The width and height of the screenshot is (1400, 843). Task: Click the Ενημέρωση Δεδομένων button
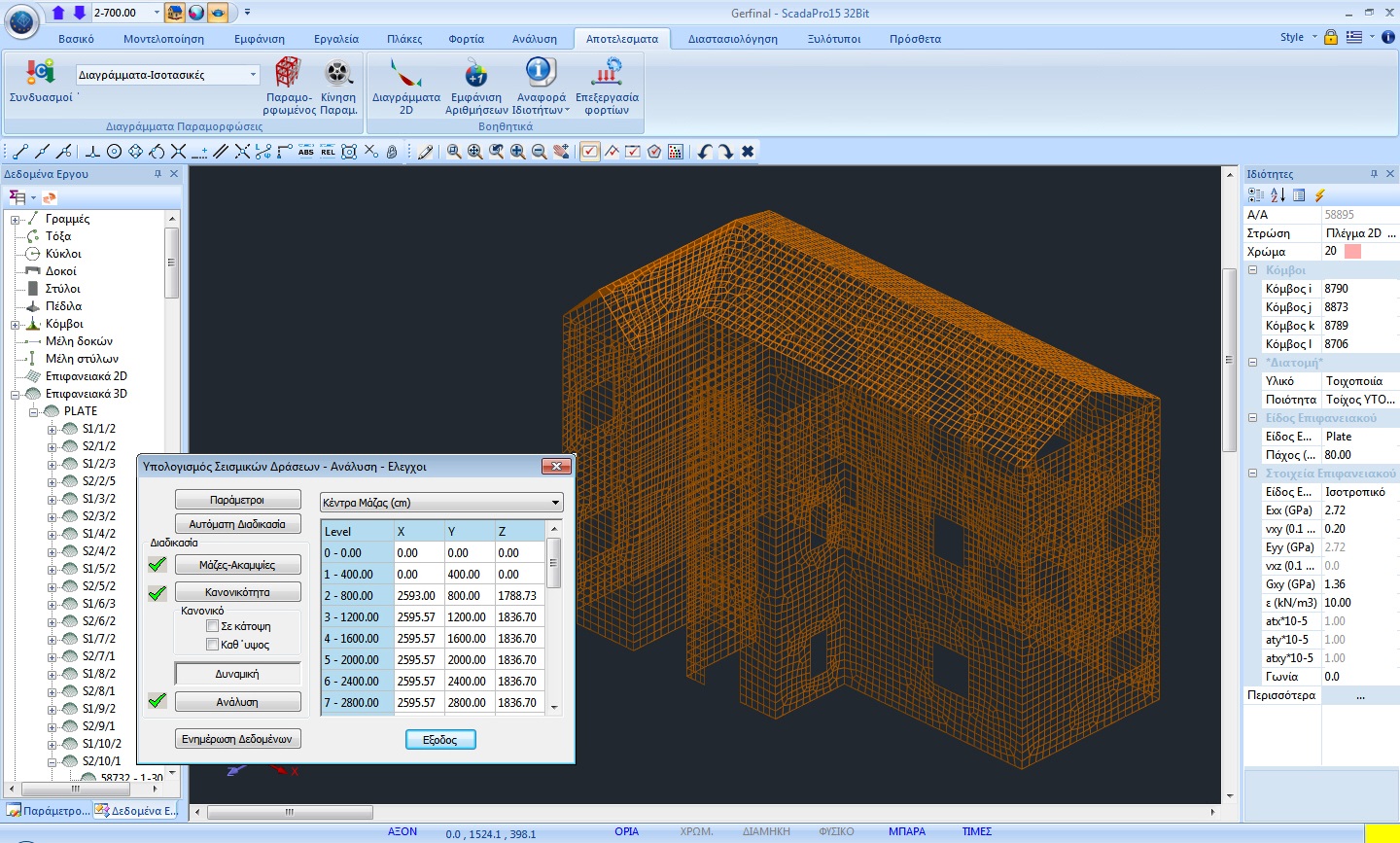click(x=237, y=739)
